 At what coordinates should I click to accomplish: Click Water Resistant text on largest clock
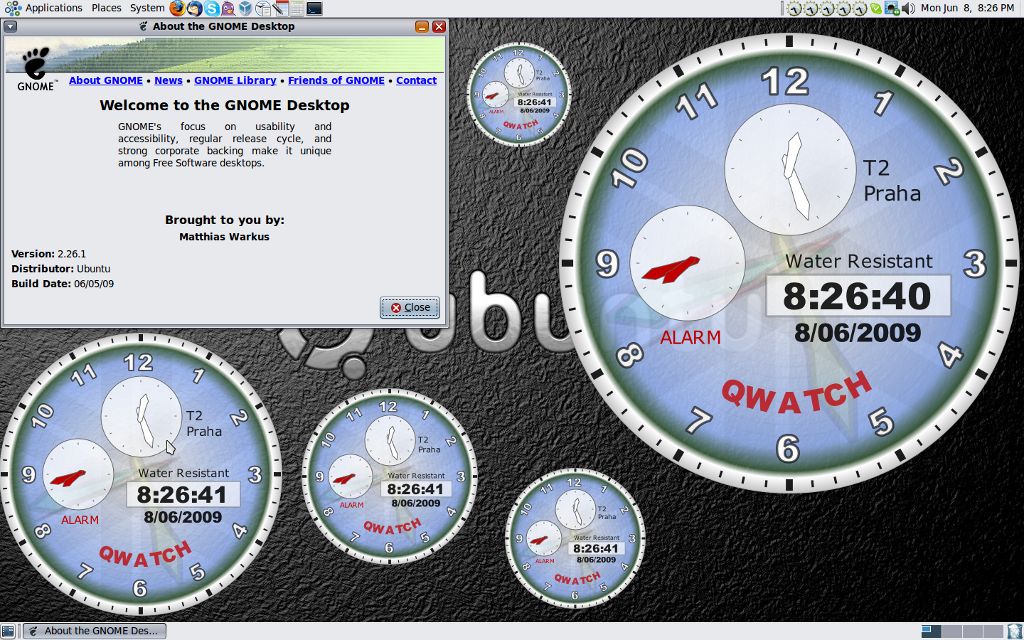coord(859,261)
